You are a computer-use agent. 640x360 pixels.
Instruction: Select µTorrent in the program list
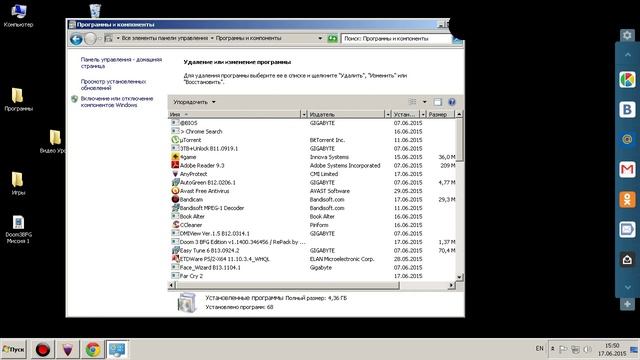point(313,140)
